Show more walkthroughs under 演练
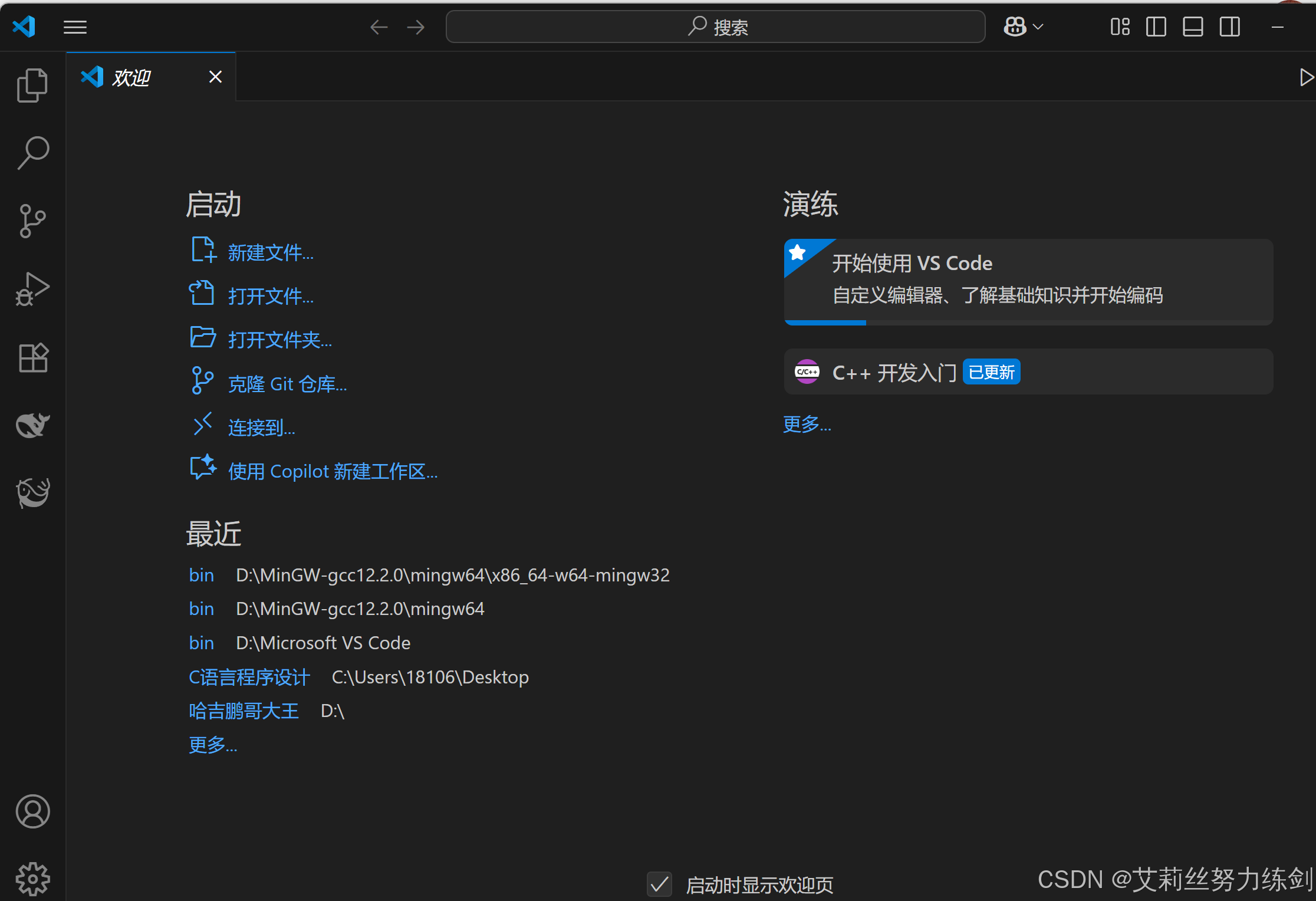 point(807,424)
